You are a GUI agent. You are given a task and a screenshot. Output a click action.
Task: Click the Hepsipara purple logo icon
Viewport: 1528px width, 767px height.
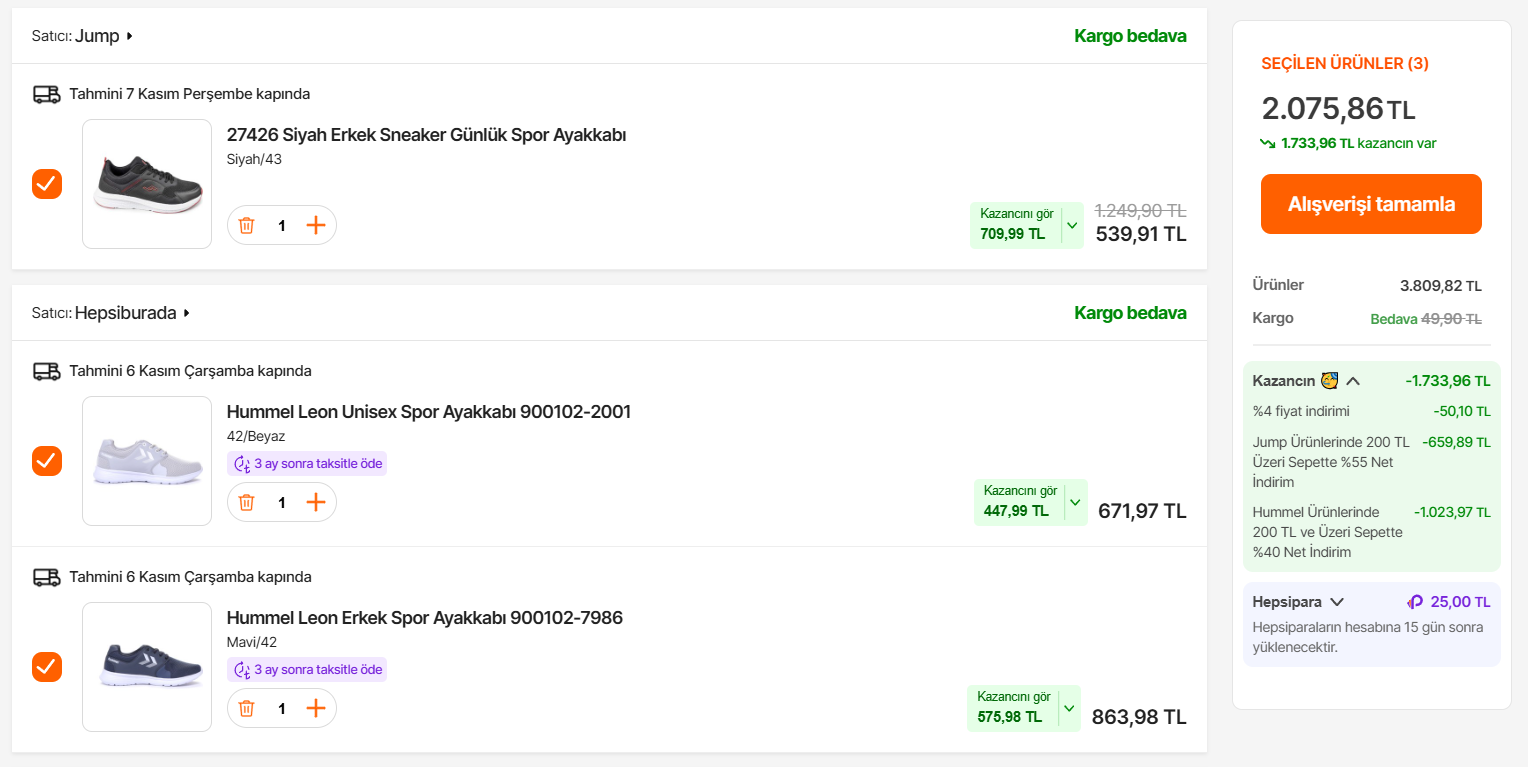1415,602
